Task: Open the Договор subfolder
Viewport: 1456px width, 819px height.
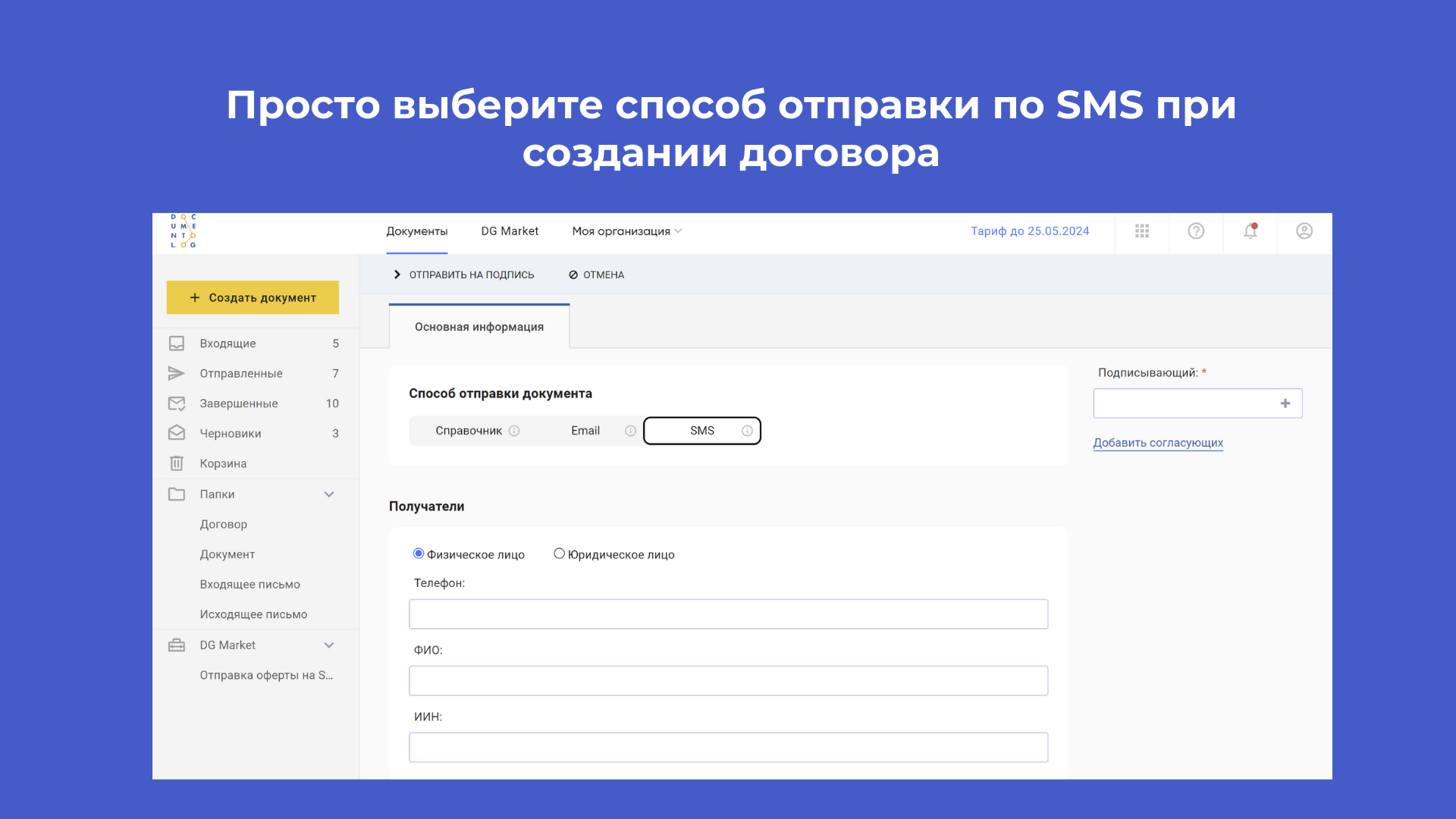Action: [x=224, y=524]
